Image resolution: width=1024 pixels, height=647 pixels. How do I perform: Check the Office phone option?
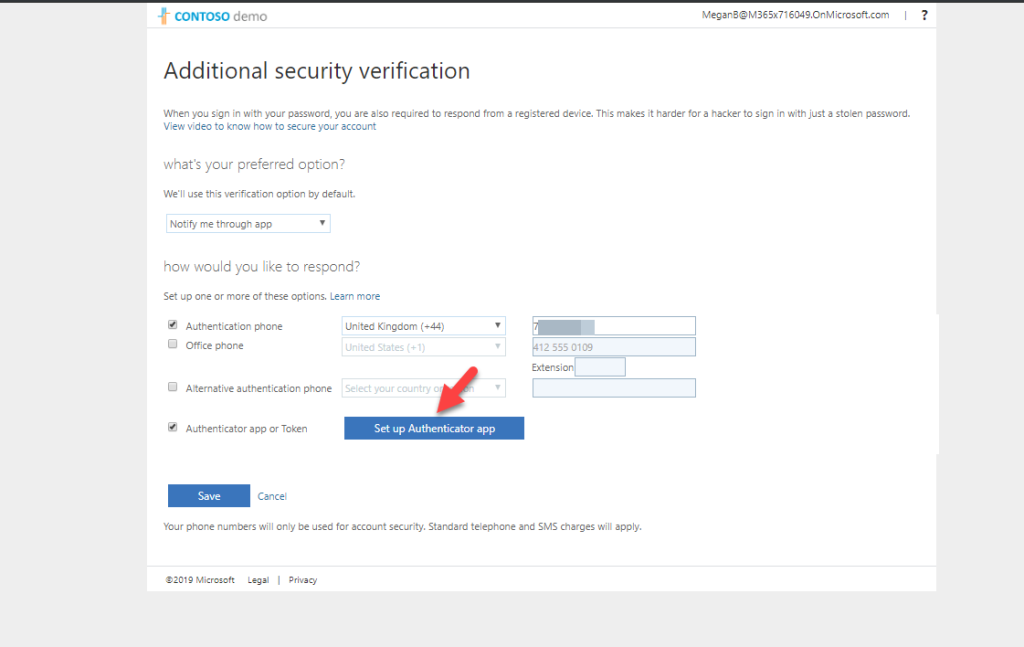[x=172, y=343]
